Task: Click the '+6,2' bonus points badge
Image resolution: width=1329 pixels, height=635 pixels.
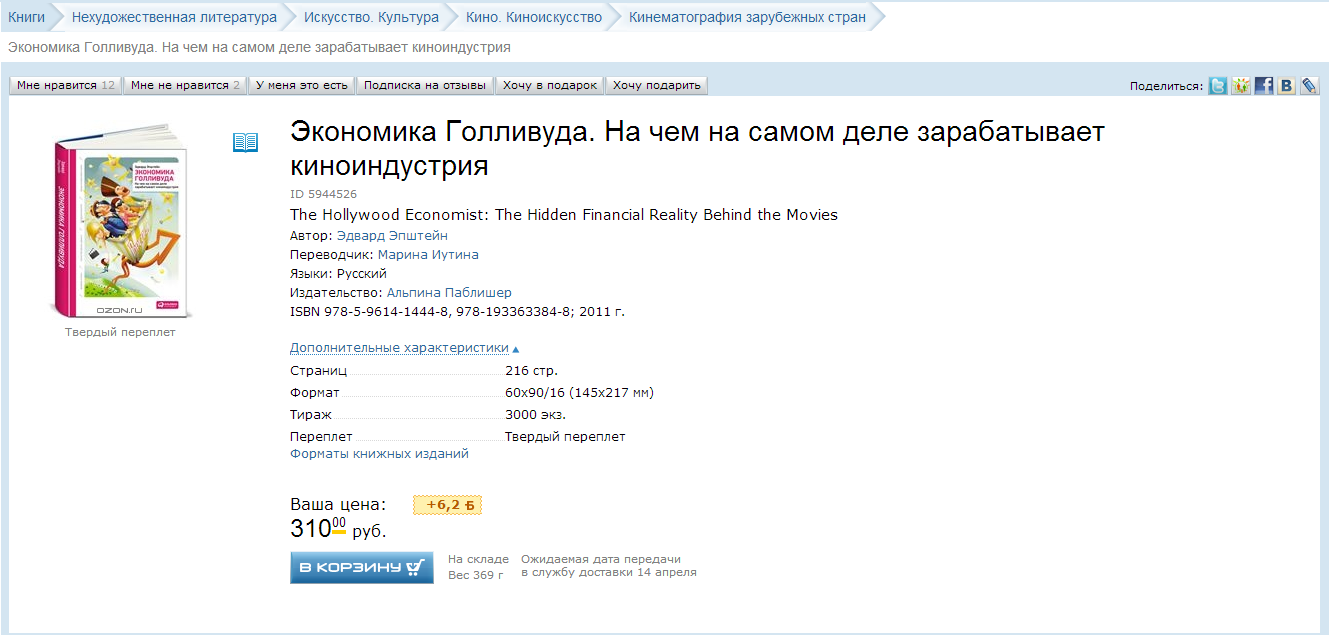Action: [x=448, y=505]
